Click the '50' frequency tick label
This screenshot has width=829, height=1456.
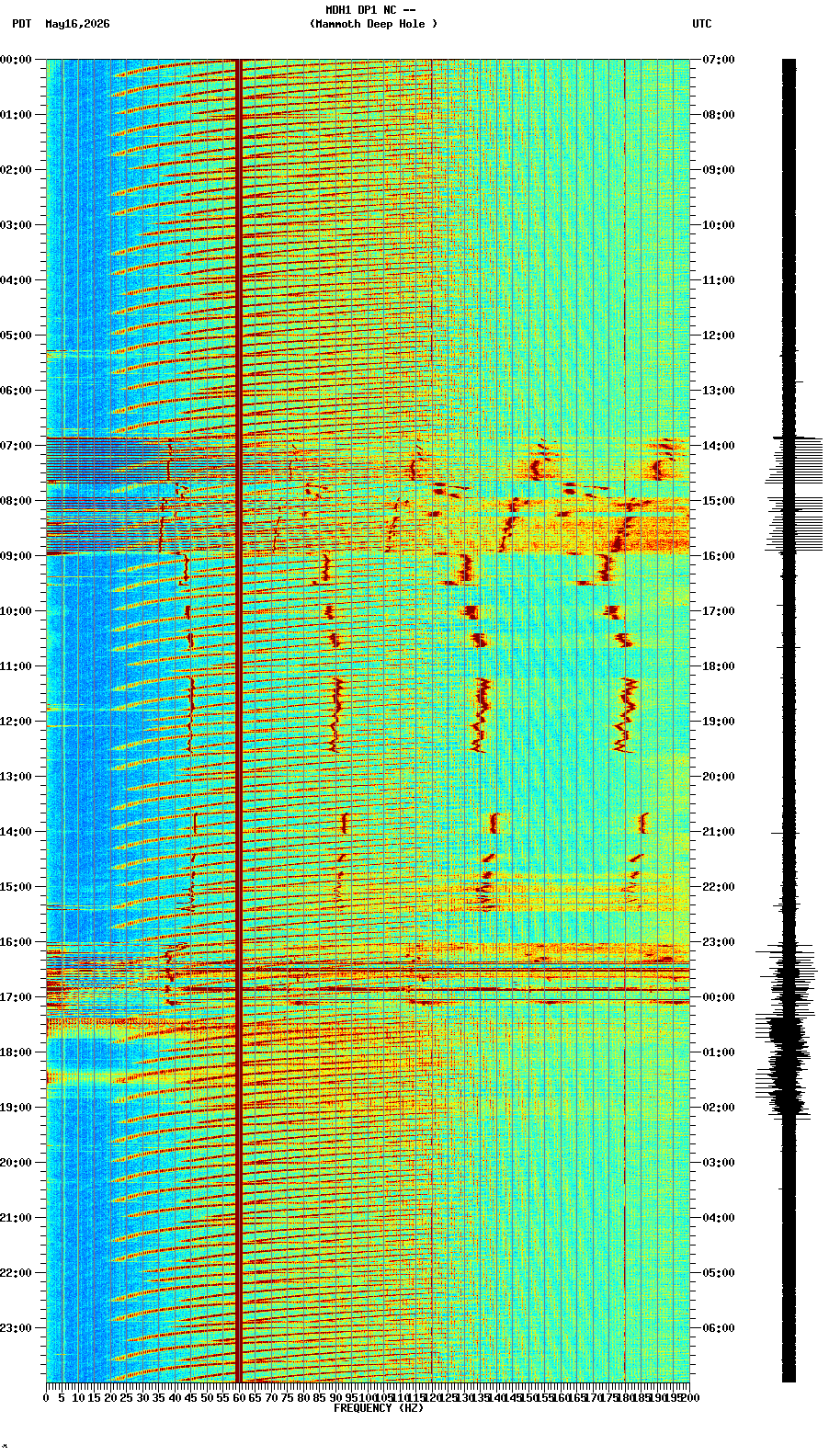tap(207, 1398)
